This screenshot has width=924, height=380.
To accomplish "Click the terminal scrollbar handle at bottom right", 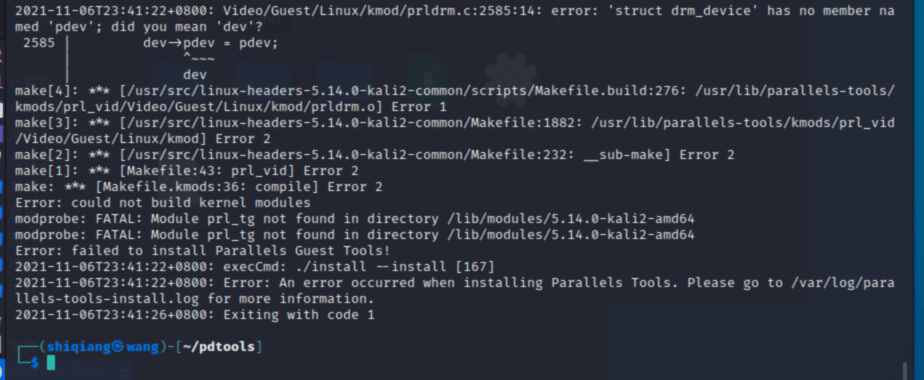I will 905,371.
